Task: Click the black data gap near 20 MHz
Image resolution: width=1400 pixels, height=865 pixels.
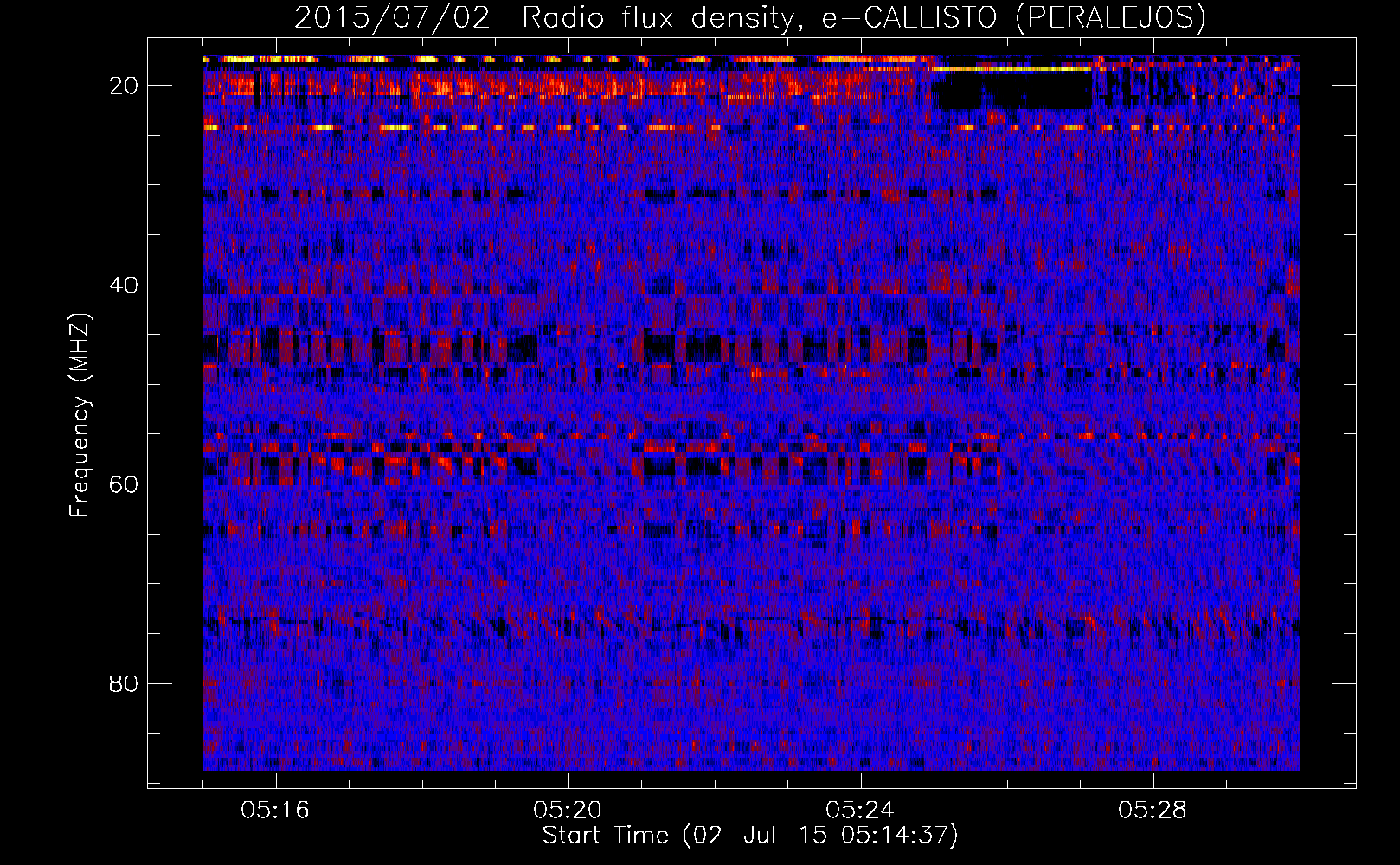Action: 1014,90
